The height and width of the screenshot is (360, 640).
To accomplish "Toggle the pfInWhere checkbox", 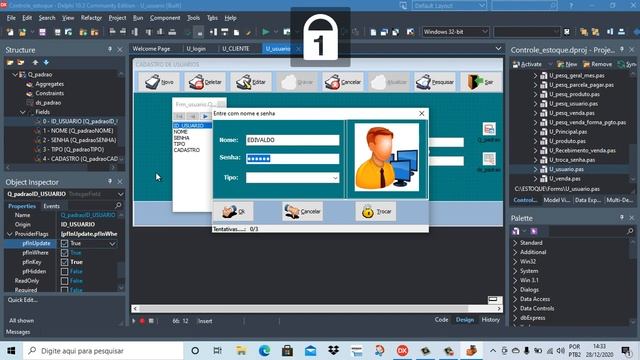I will [x=64, y=253].
